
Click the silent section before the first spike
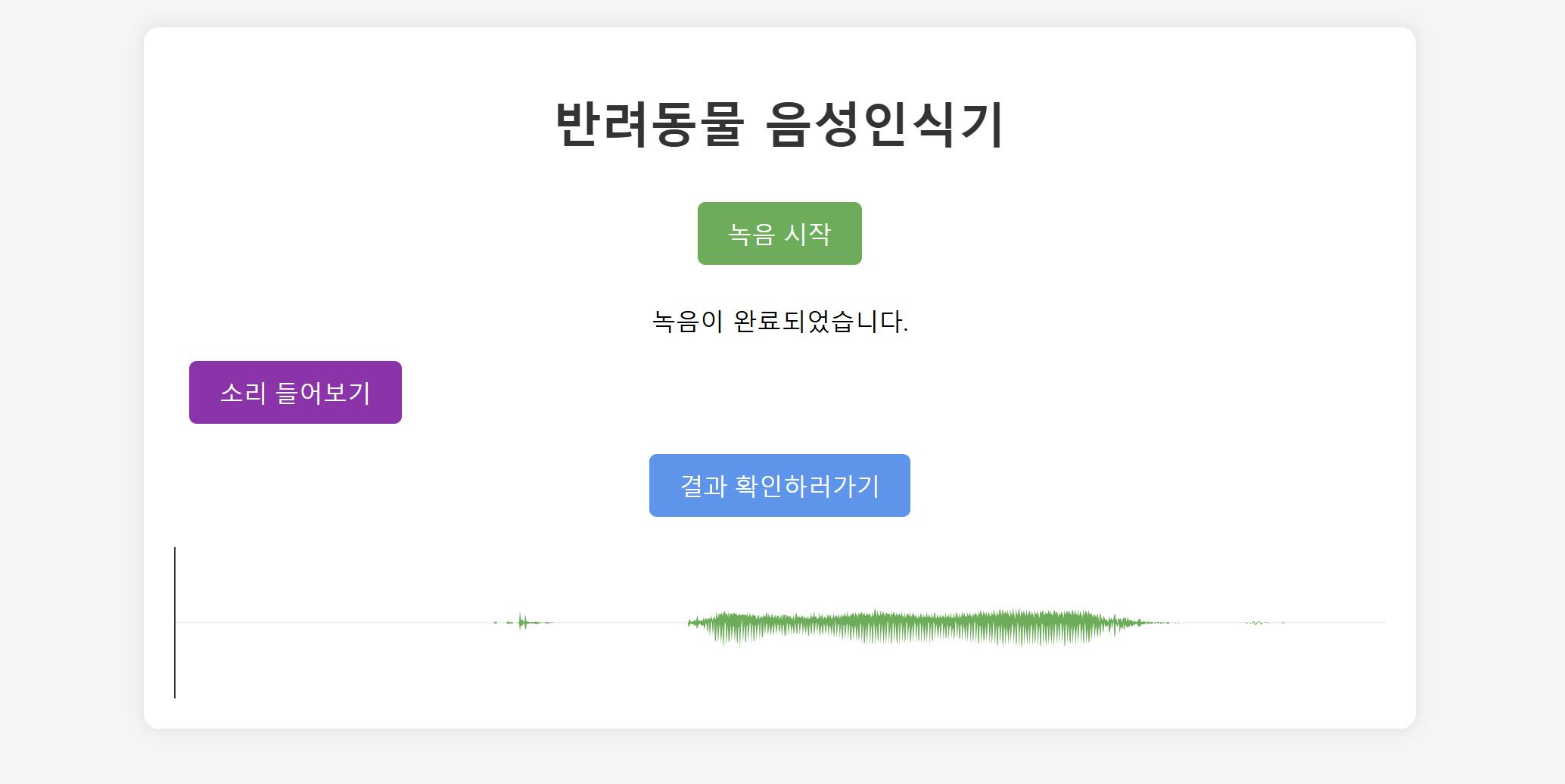[333, 622]
